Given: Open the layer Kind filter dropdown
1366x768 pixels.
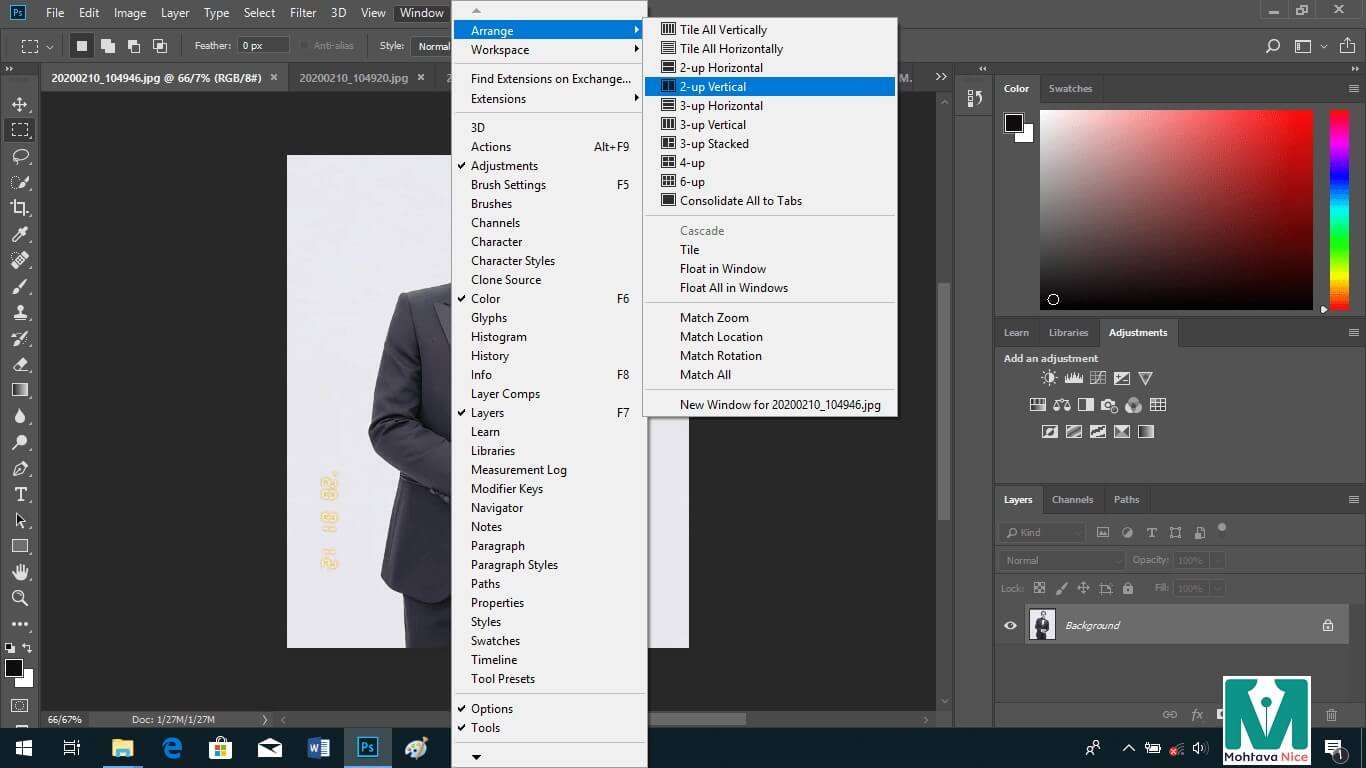Looking at the screenshot, I should [1042, 533].
